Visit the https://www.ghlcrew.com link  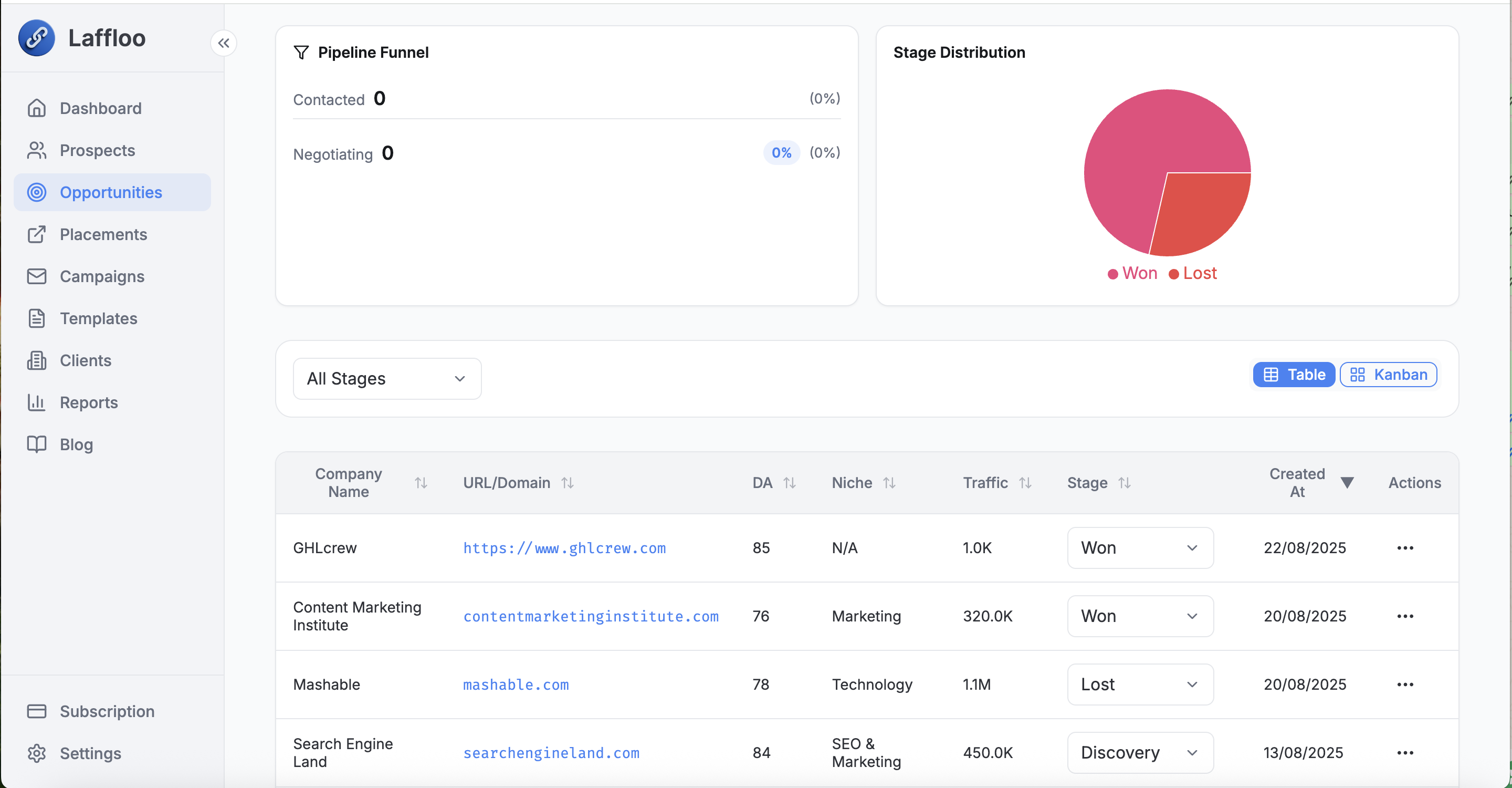tap(564, 548)
